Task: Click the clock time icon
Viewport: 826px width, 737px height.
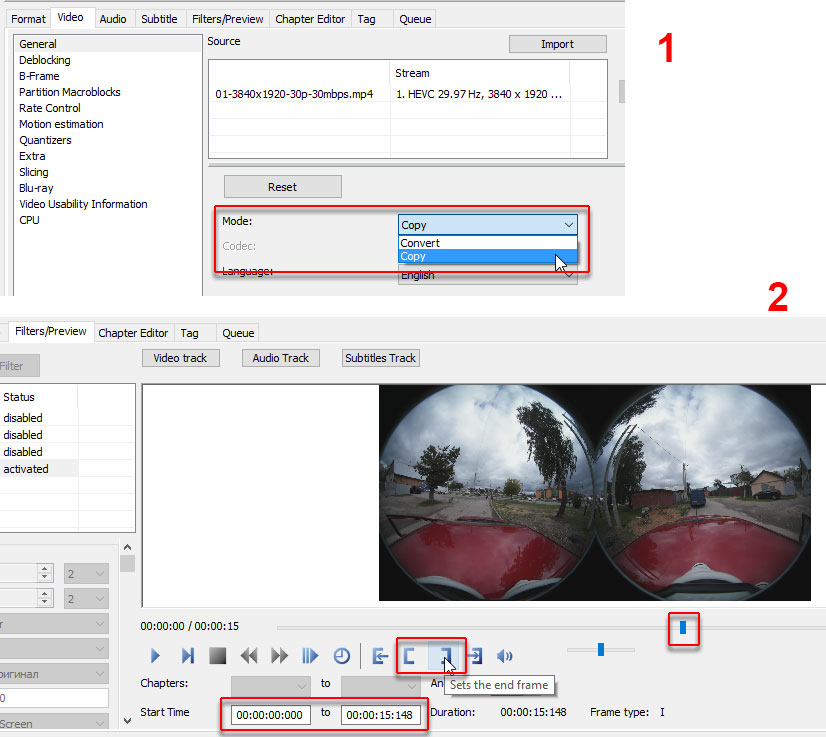Action: pos(342,656)
